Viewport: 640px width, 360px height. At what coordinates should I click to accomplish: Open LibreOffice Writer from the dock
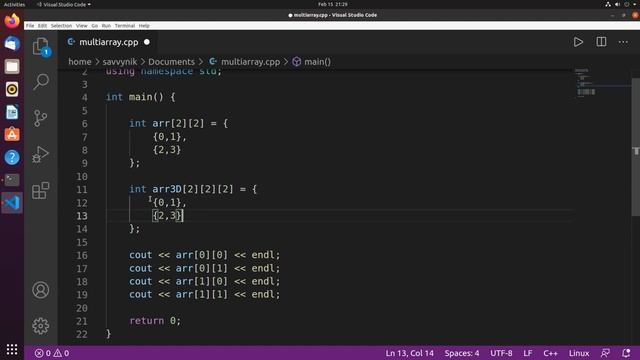(12, 112)
